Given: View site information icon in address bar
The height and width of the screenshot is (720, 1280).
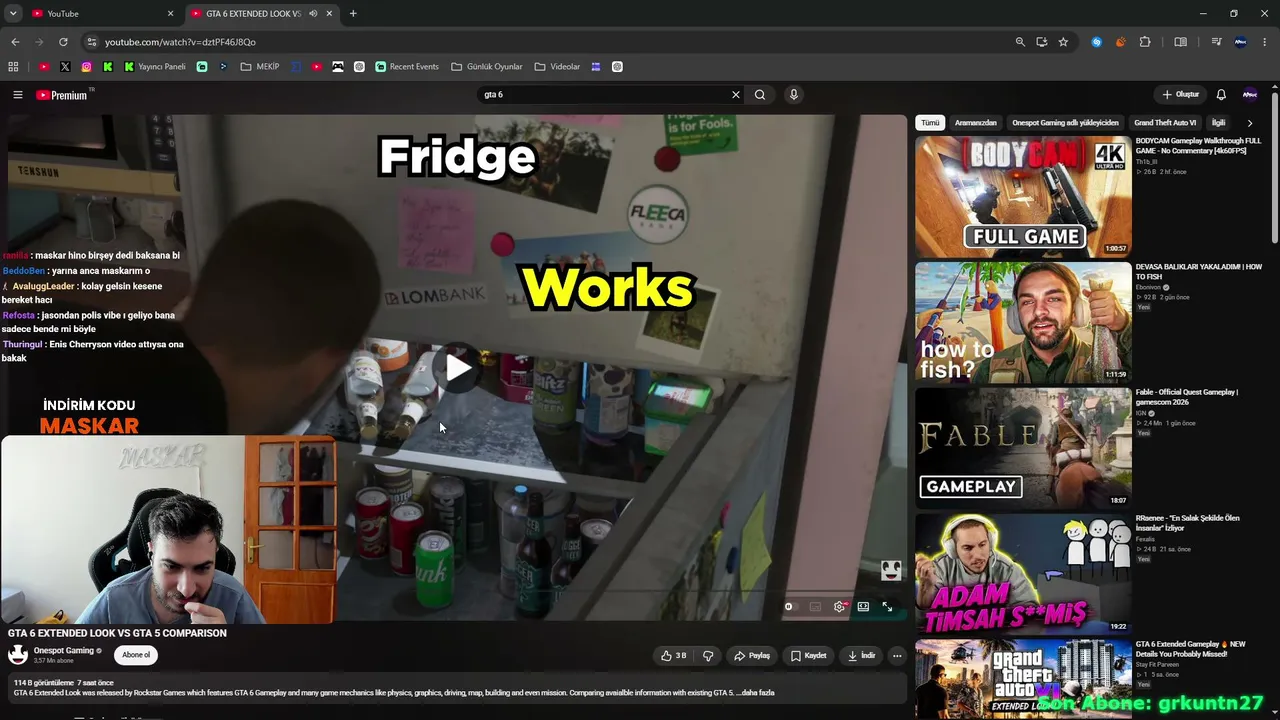Looking at the screenshot, I should 92,42.
